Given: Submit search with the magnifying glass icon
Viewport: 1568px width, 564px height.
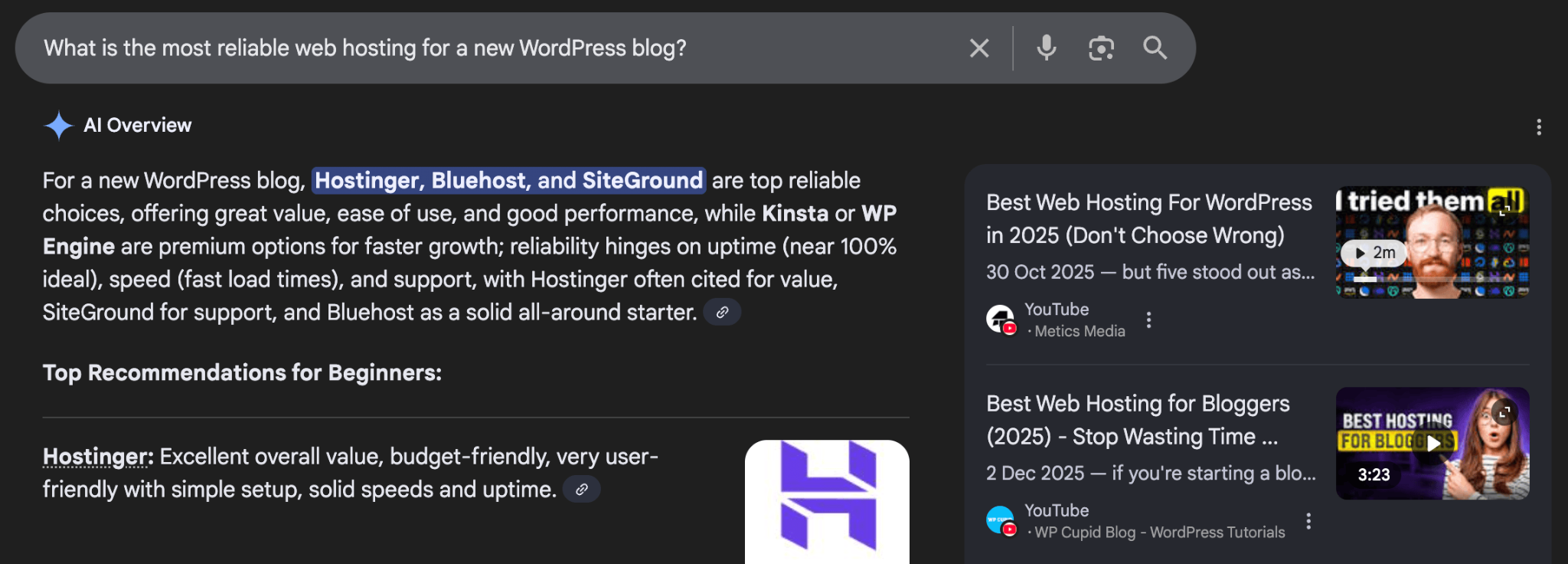Looking at the screenshot, I should [1155, 48].
